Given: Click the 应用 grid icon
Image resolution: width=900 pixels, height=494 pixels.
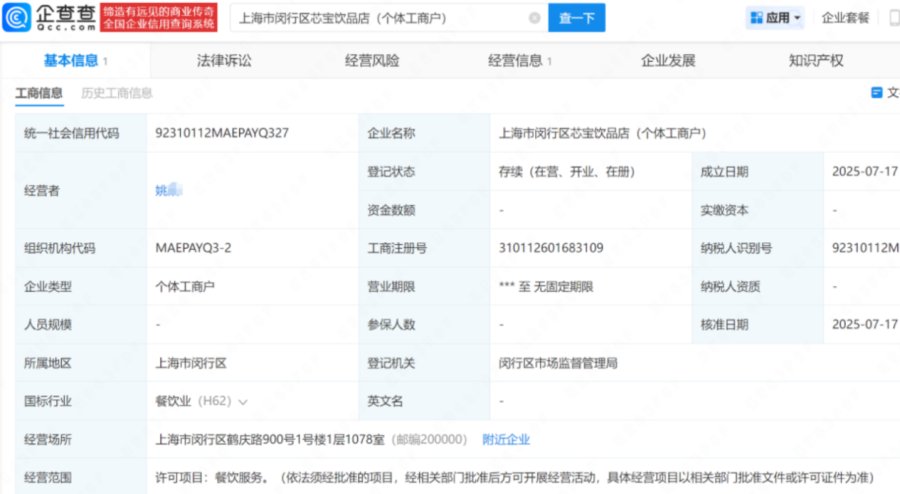Looking at the screenshot, I should [x=757, y=18].
